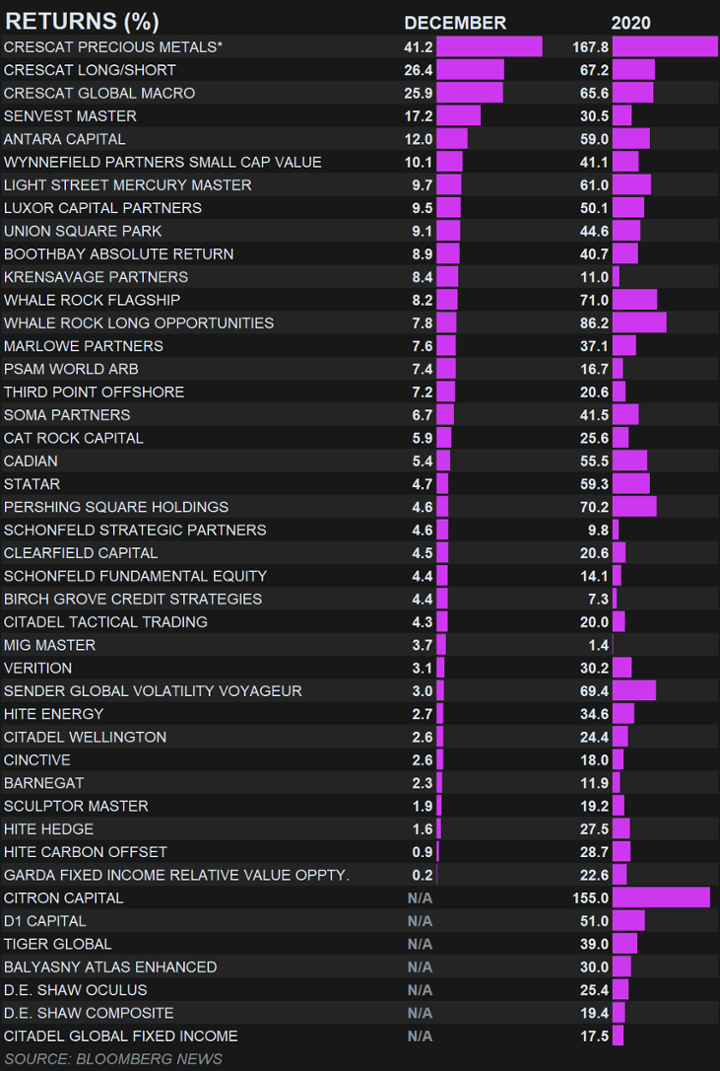The height and width of the screenshot is (1071, 720).
Task: Select the CADIAN row label
Action: 31,461
